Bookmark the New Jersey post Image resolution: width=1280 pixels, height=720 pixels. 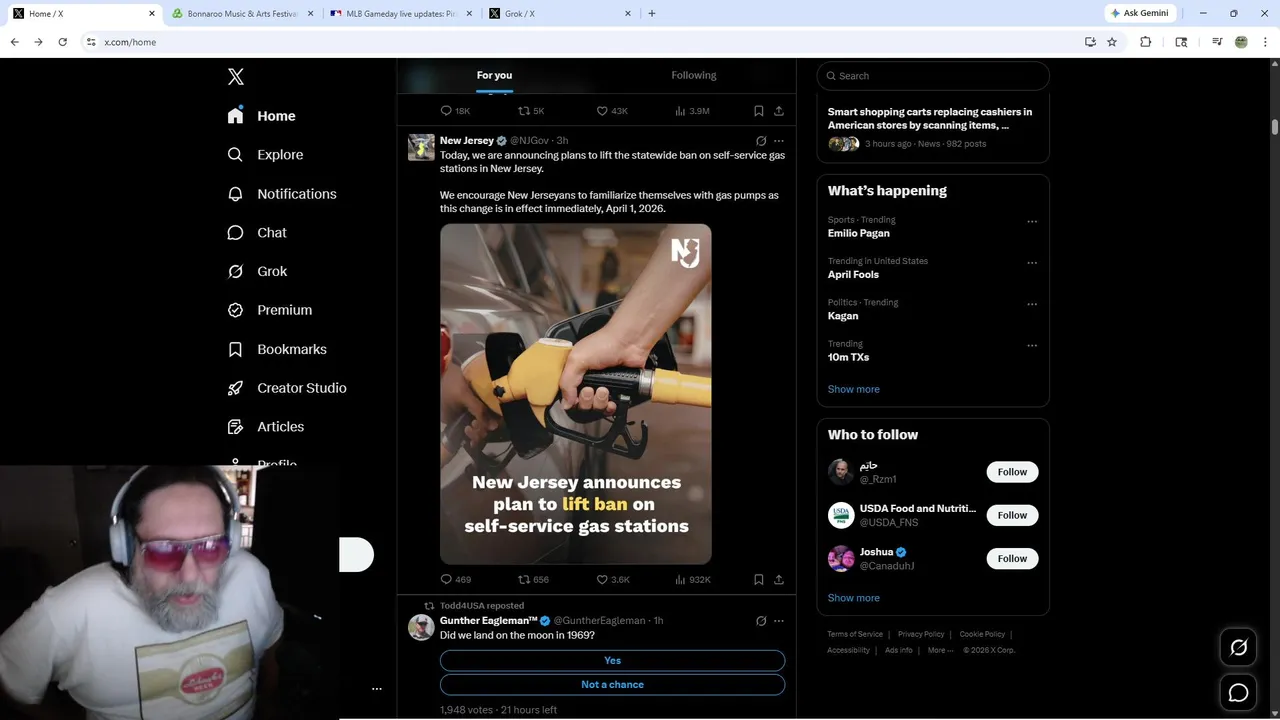point(759,579)
